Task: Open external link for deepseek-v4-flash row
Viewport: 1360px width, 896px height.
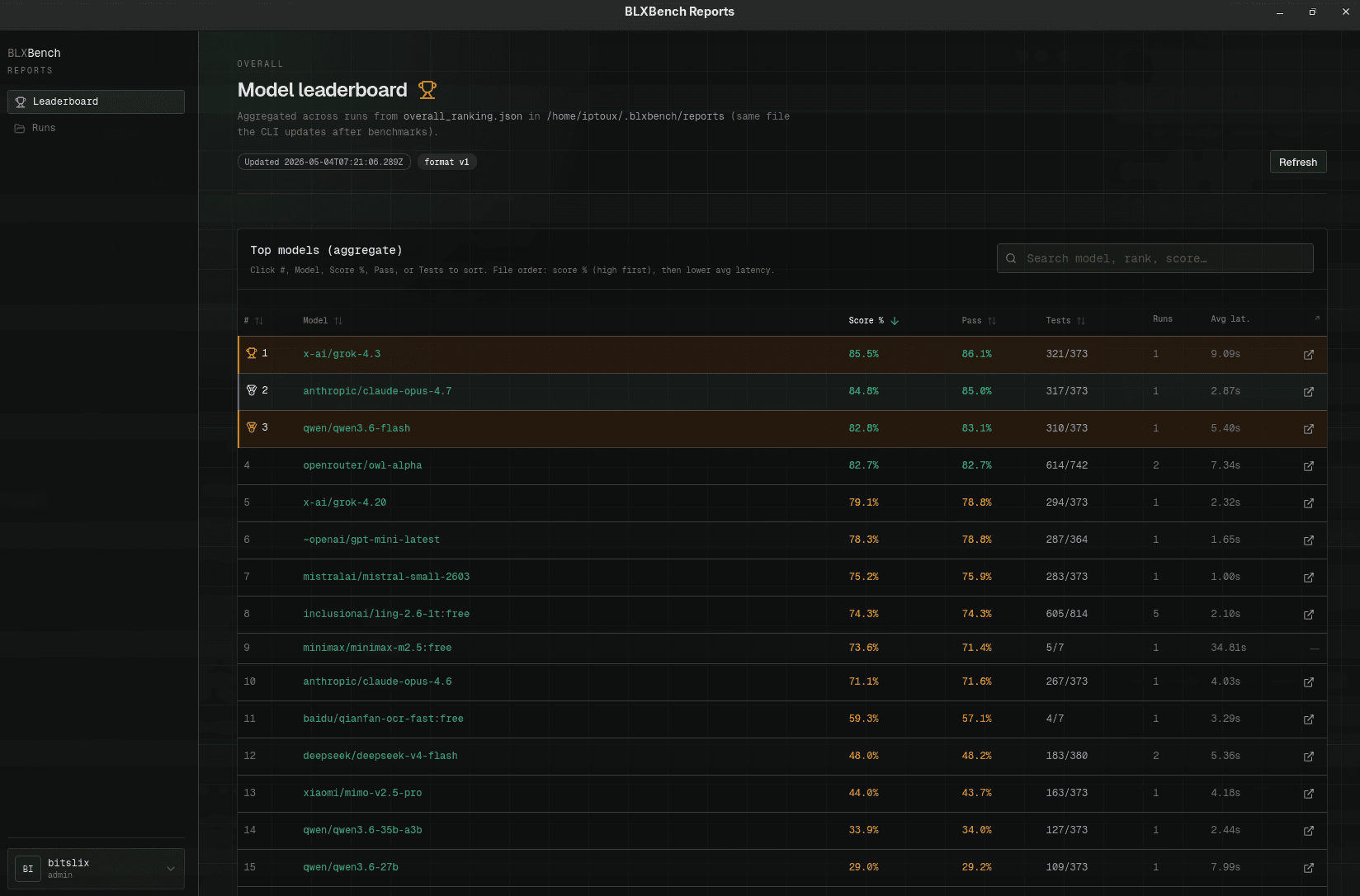Action: point(1308,757)
